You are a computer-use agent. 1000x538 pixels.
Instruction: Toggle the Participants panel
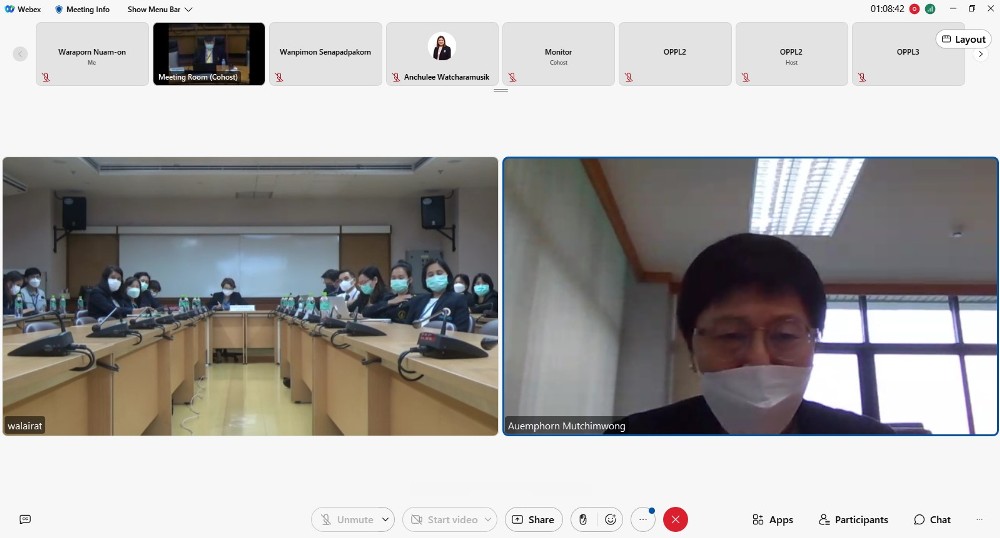pyautogui.click(x=853, y=520)
